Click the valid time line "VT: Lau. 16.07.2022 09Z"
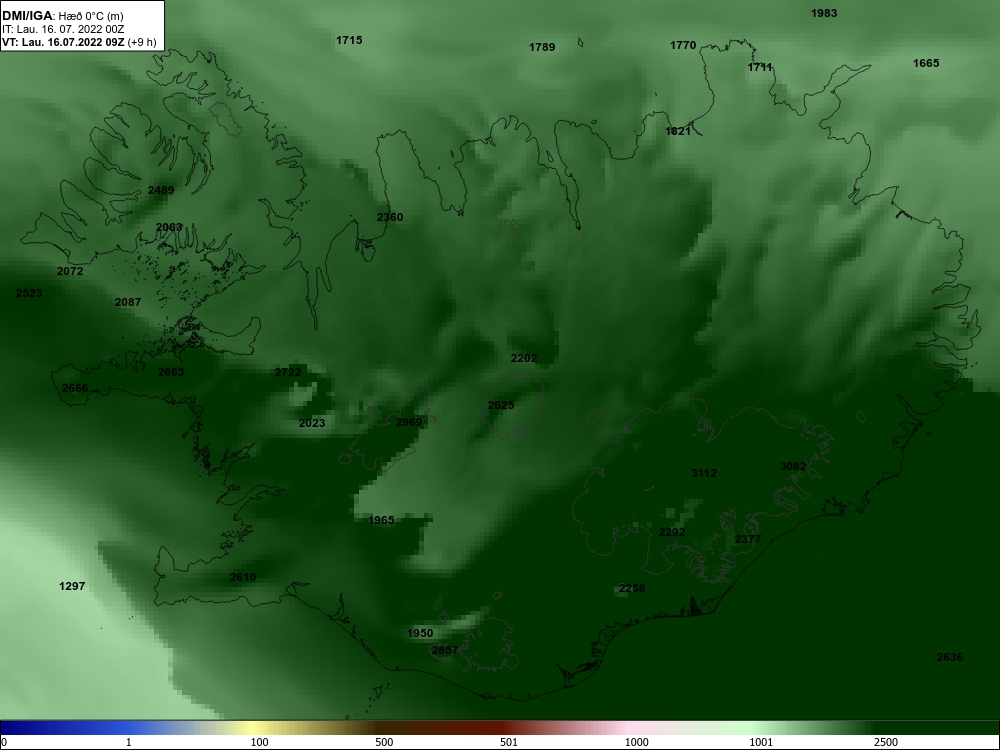1000x750 pixels. coord(63,43)
